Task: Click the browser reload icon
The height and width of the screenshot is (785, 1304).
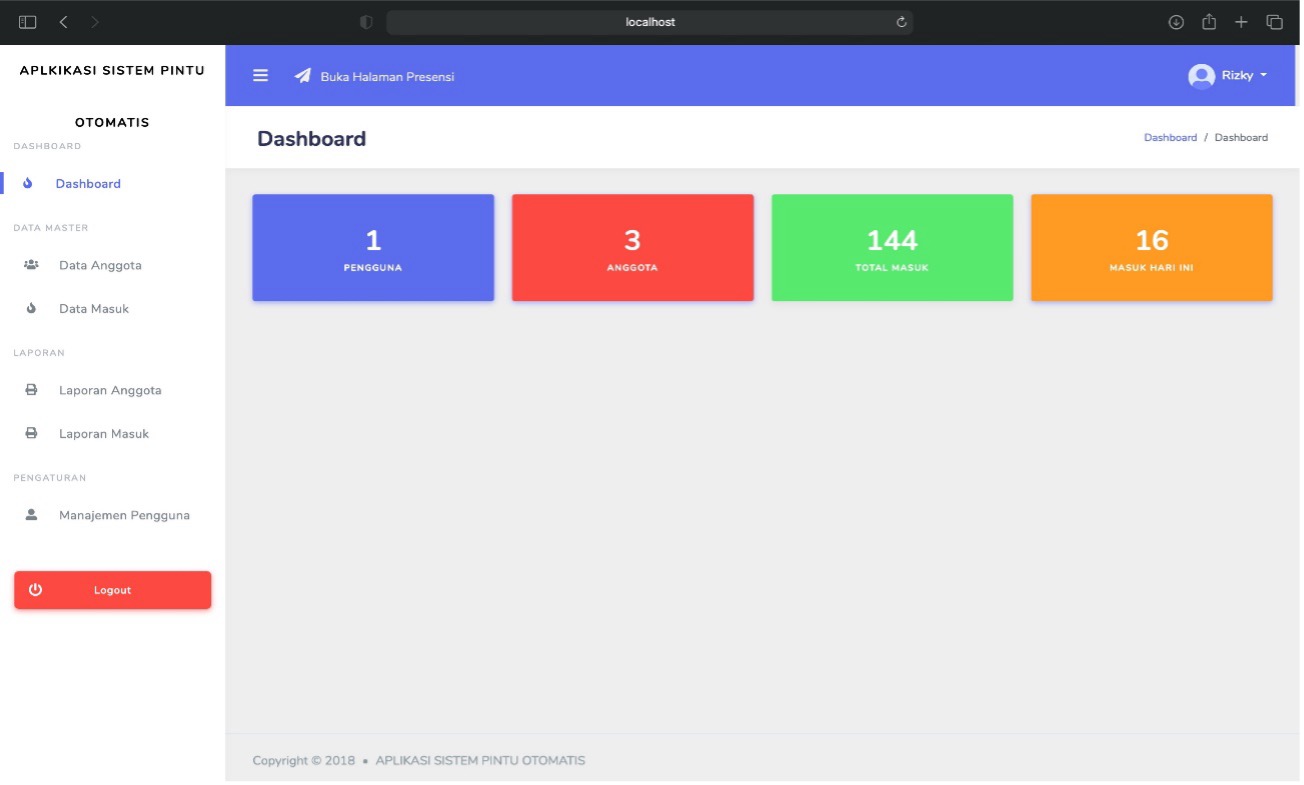Action: point(901,22)
